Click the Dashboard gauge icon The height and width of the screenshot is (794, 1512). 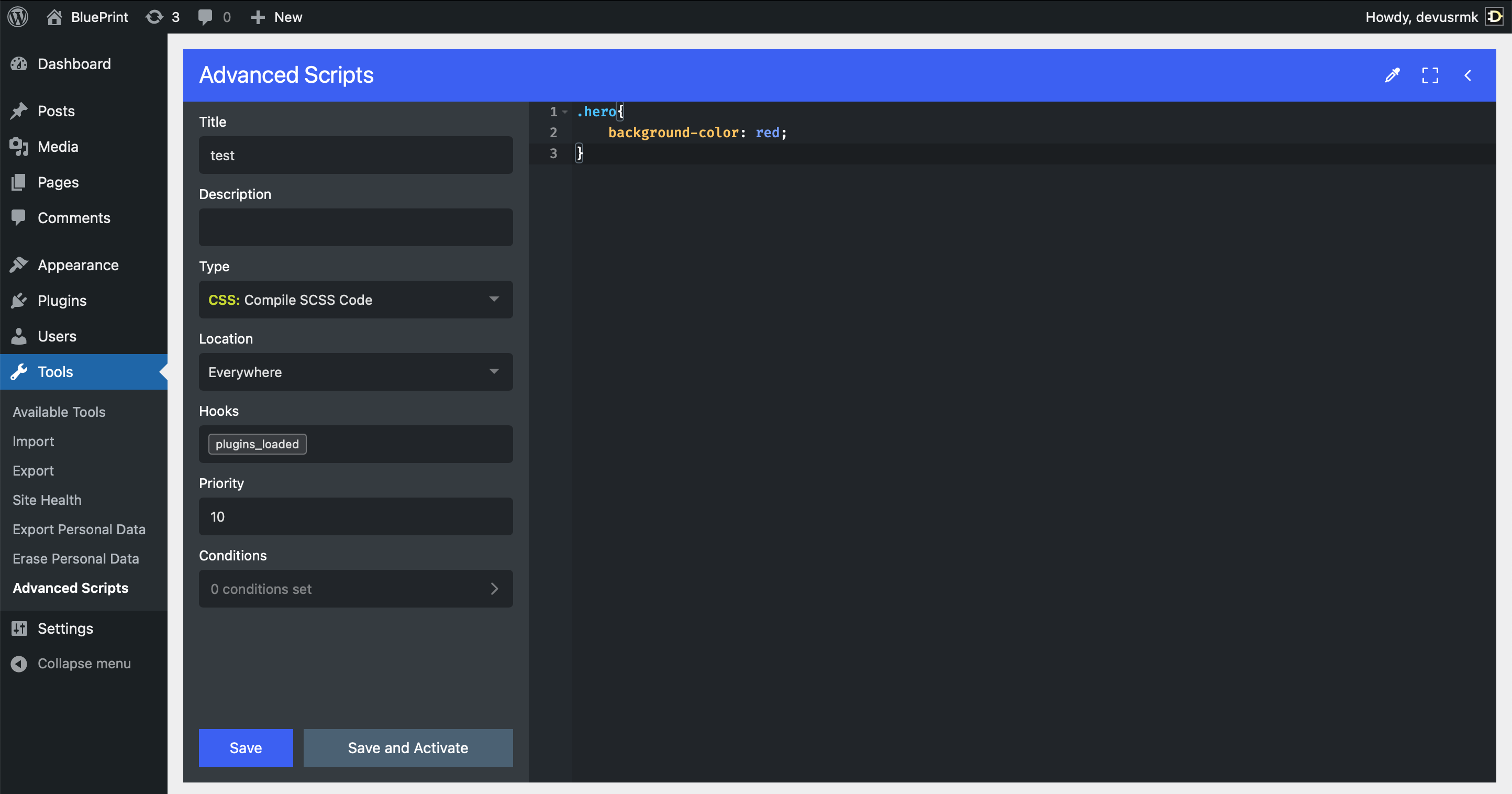(x=19, y=63)
